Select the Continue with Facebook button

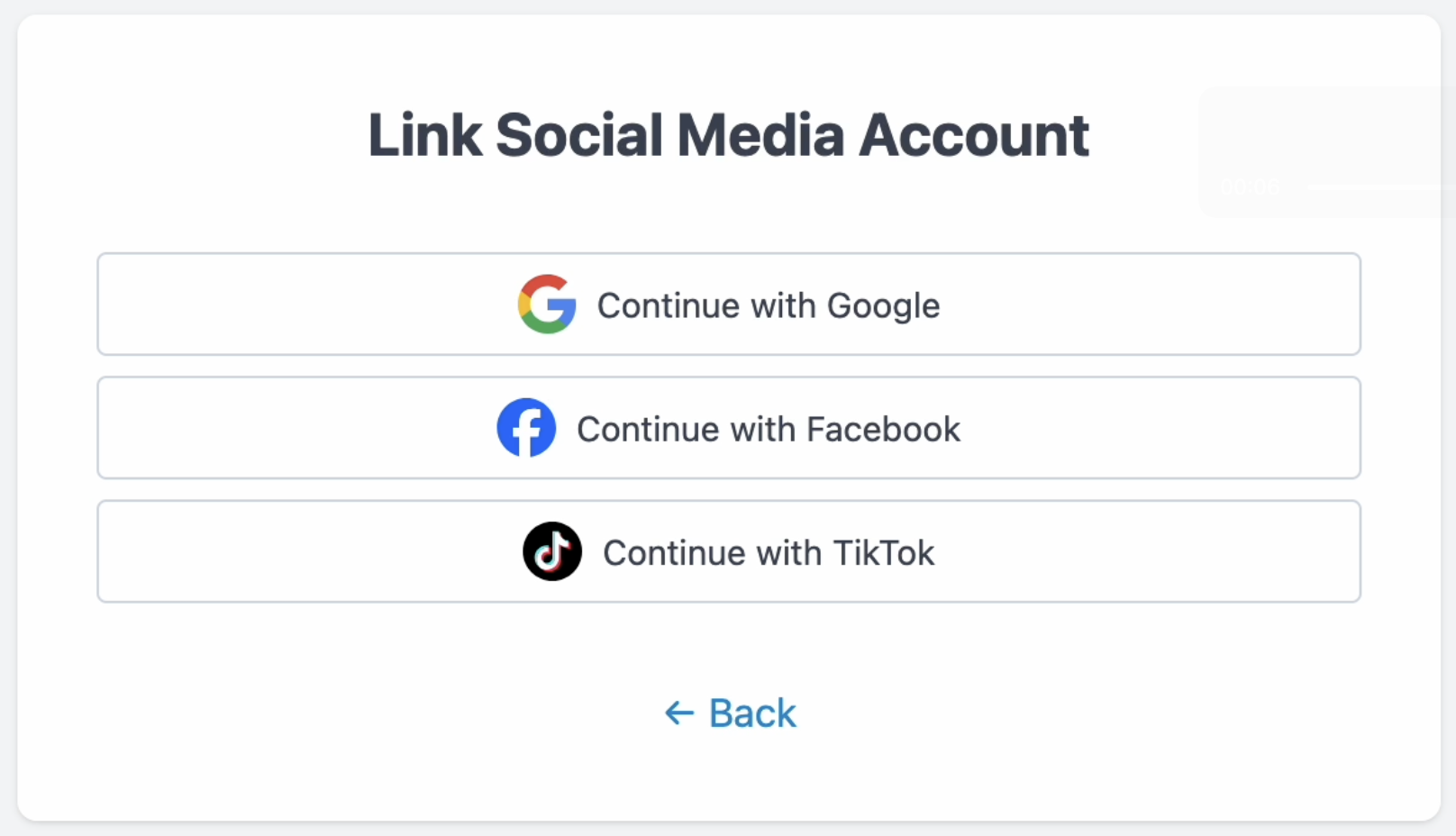729,428
